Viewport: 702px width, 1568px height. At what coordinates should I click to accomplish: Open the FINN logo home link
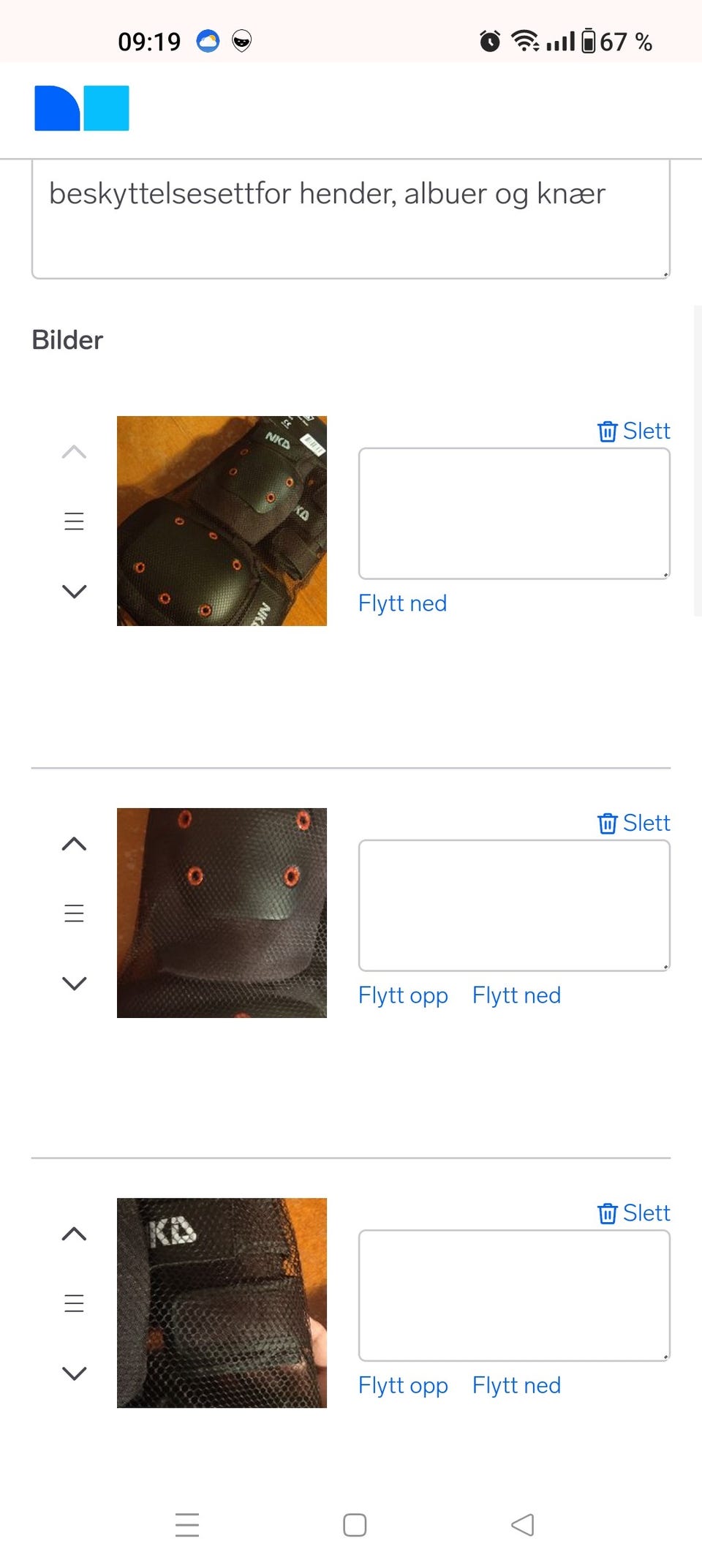(82, 108)
